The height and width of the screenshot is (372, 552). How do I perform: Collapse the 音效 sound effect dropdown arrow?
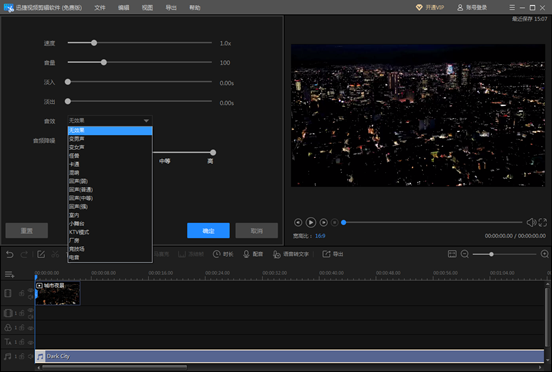point(146,121)
